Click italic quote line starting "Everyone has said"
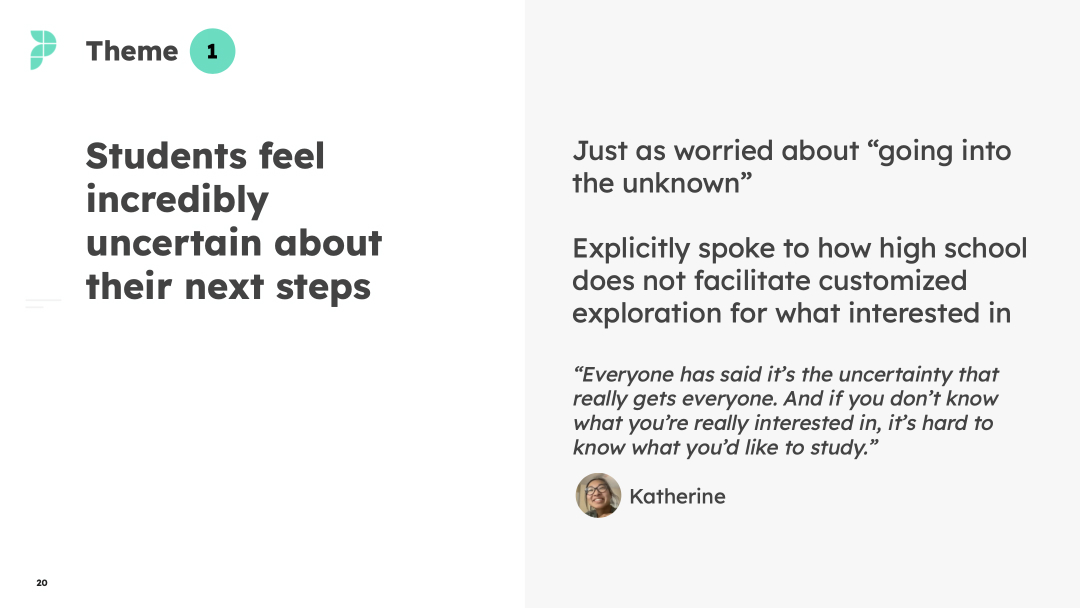 pos(786,375)
